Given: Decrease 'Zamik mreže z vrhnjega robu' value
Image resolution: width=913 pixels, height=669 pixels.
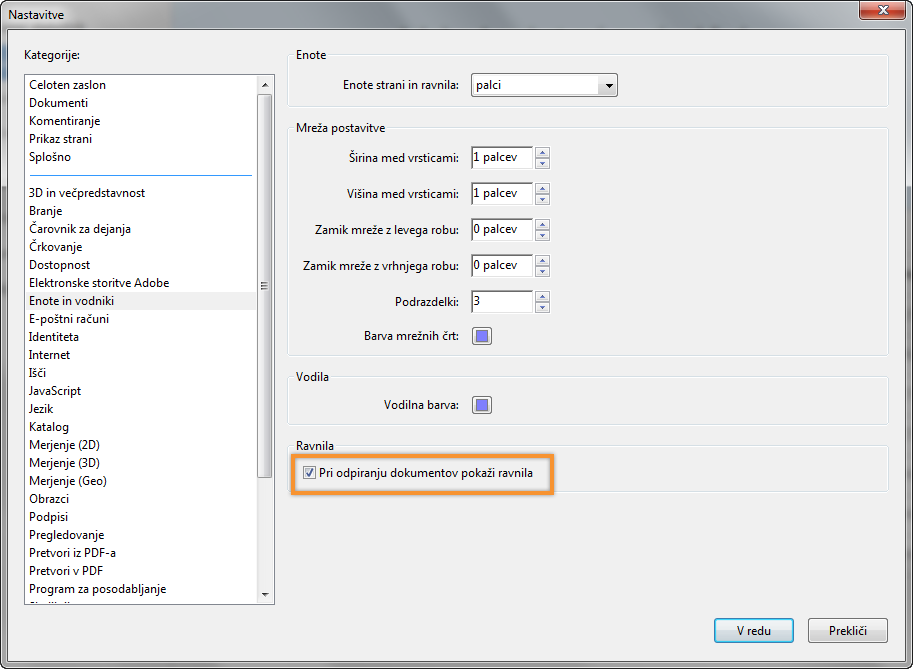Looking at the screenshot, I should [542, 271].
